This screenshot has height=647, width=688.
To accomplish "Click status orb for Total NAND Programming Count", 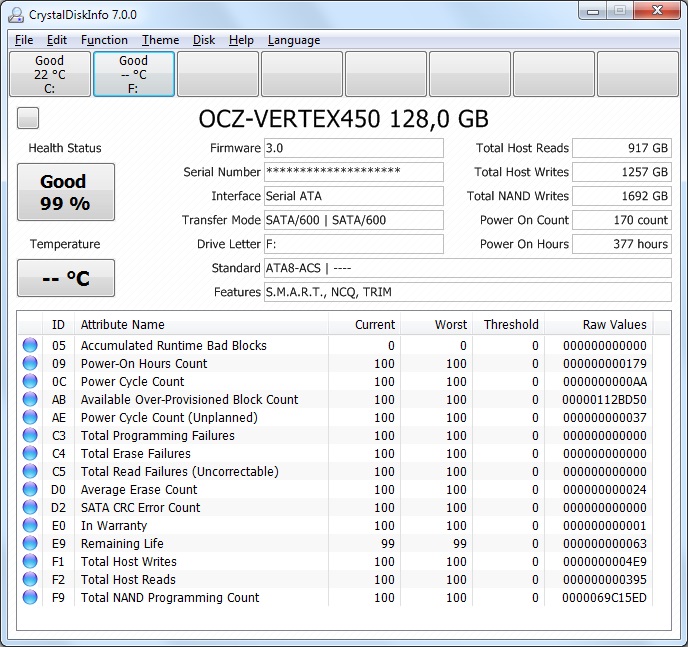I will tap(30, 597).
